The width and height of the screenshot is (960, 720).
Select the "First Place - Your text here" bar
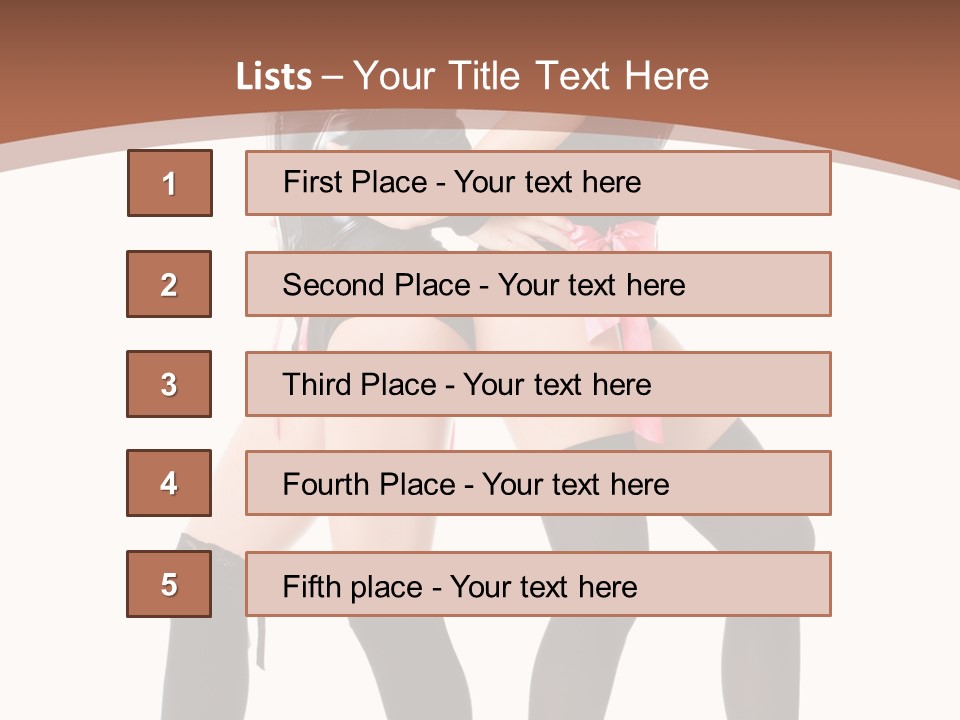(538, 183)
